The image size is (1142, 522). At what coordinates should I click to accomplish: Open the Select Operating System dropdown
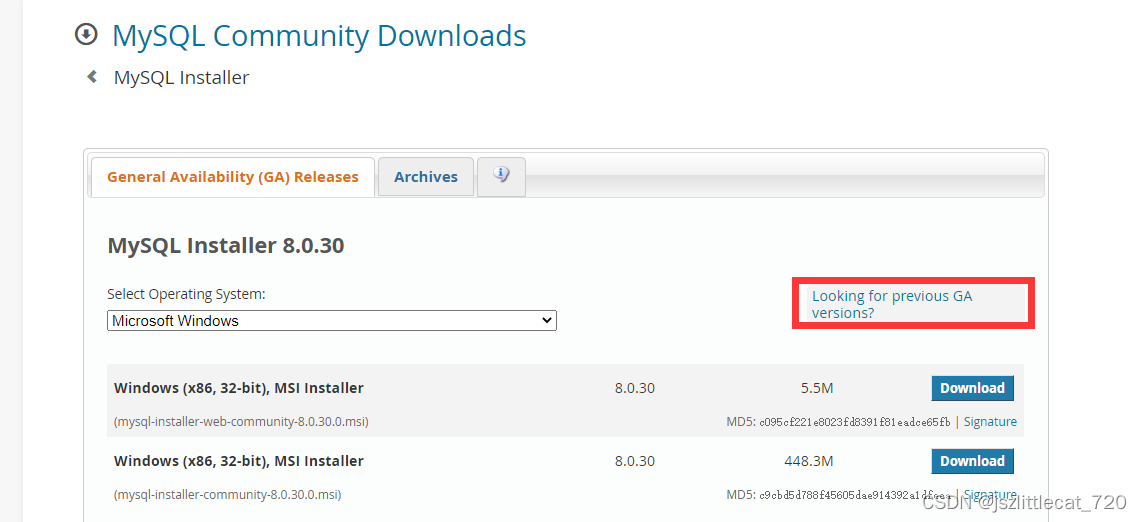pyautogui.click(x=332, y=320)
